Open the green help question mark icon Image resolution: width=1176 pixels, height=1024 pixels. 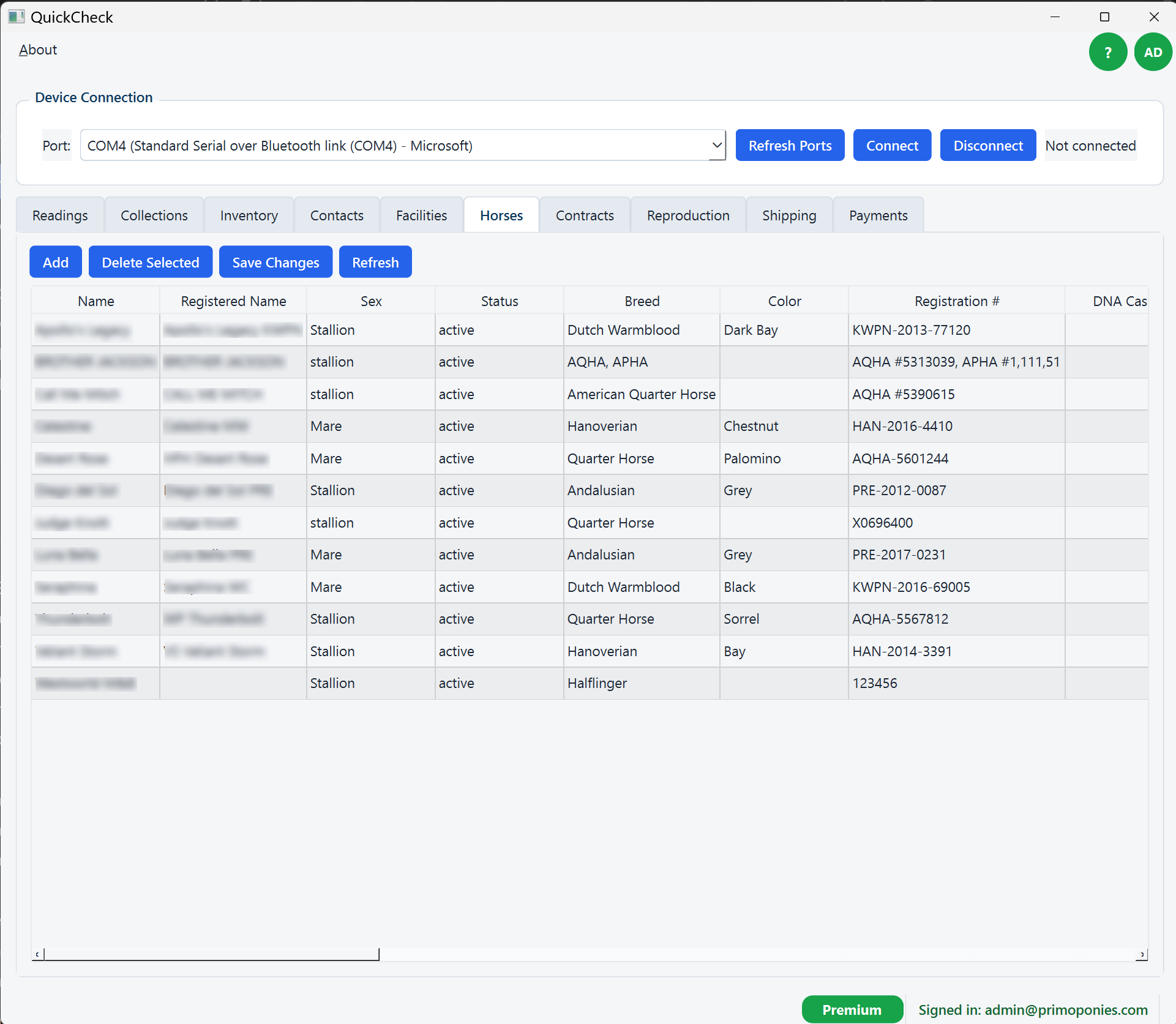coord(1107,52)
